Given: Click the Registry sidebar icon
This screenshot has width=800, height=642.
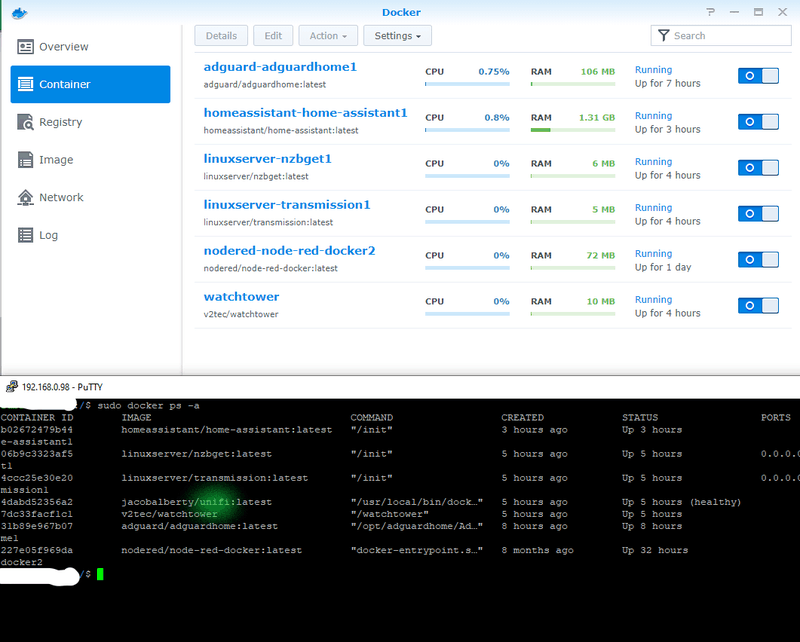Looking at the screenshot, I should tap(25, 122).
